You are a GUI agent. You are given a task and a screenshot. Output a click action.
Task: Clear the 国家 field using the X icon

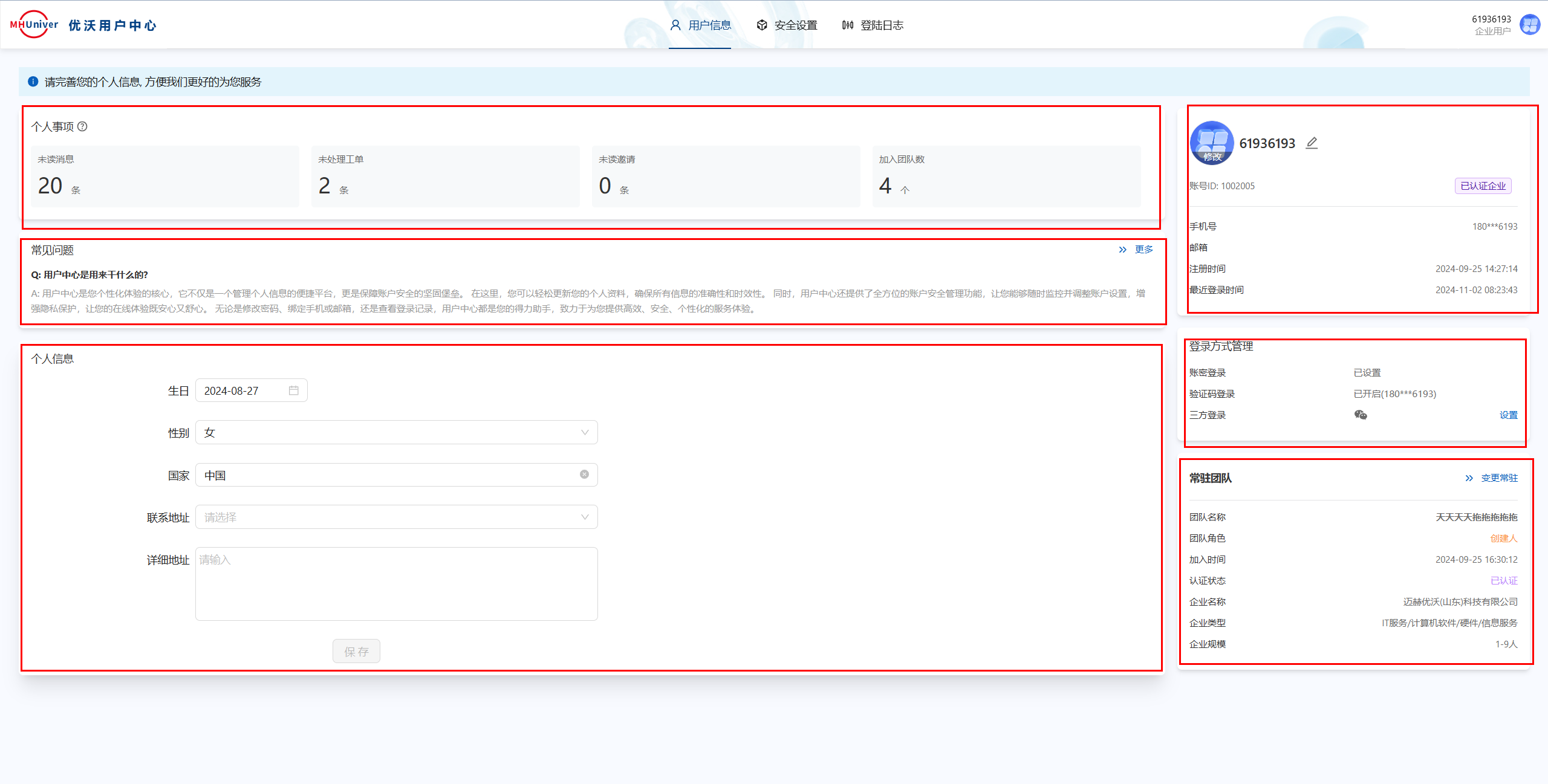click(x=584, y=475)
